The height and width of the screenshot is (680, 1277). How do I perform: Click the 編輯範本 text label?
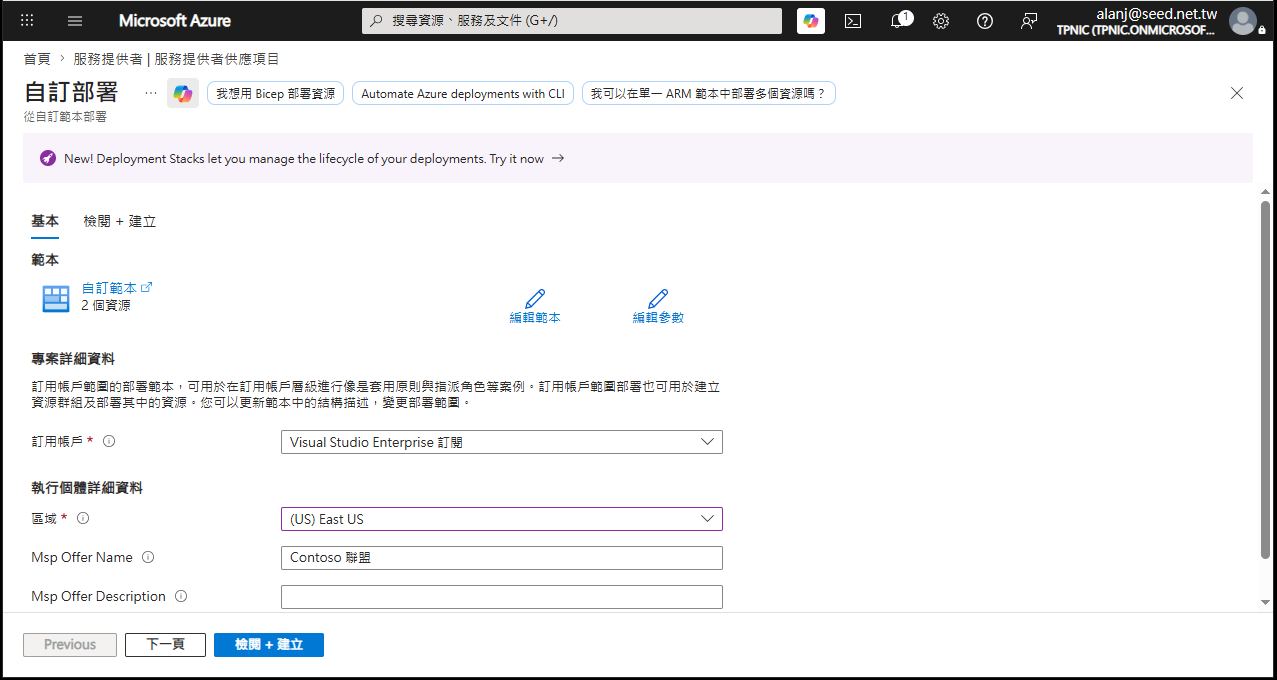535,318
